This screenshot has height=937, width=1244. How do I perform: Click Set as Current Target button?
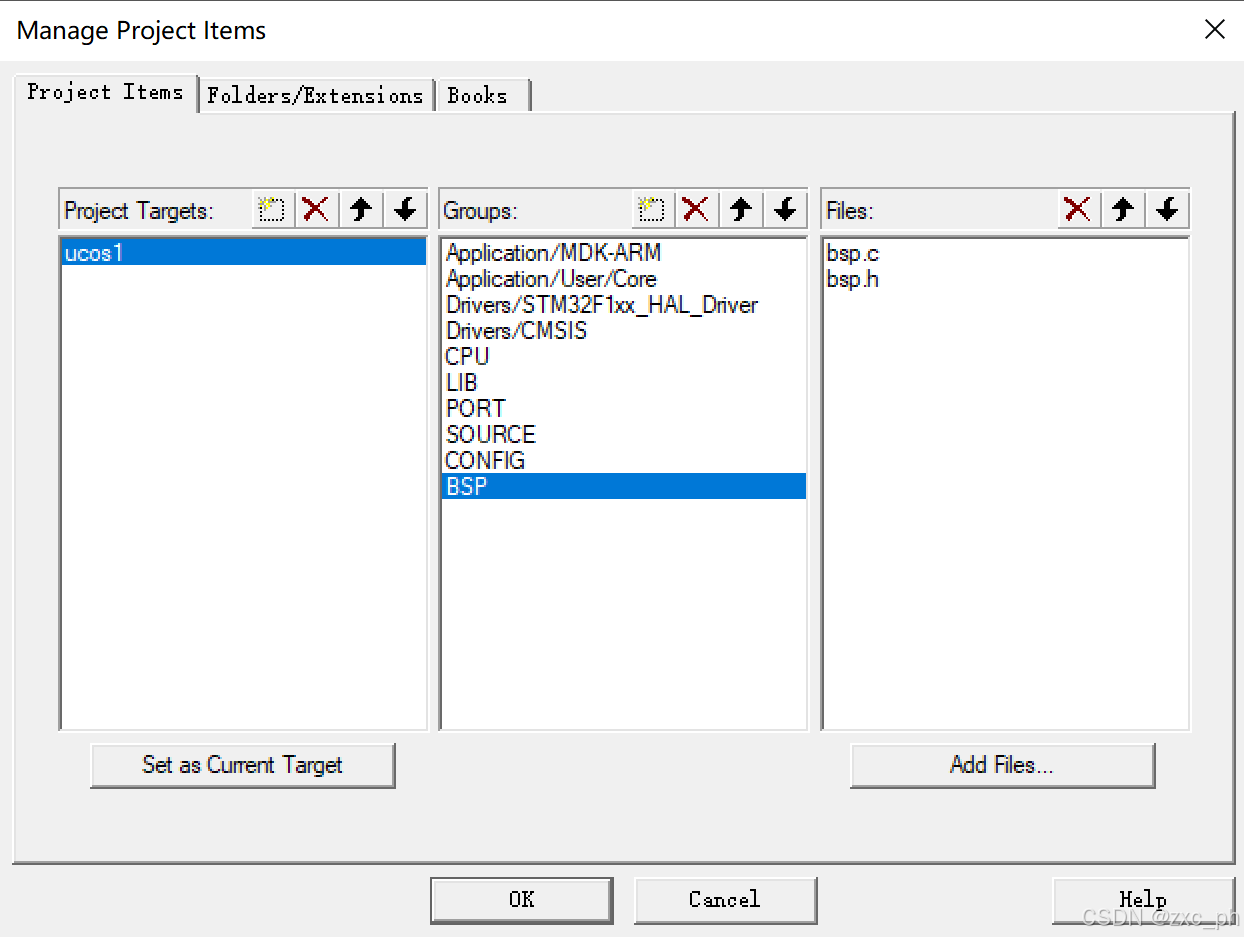click(x=243, y=765)
